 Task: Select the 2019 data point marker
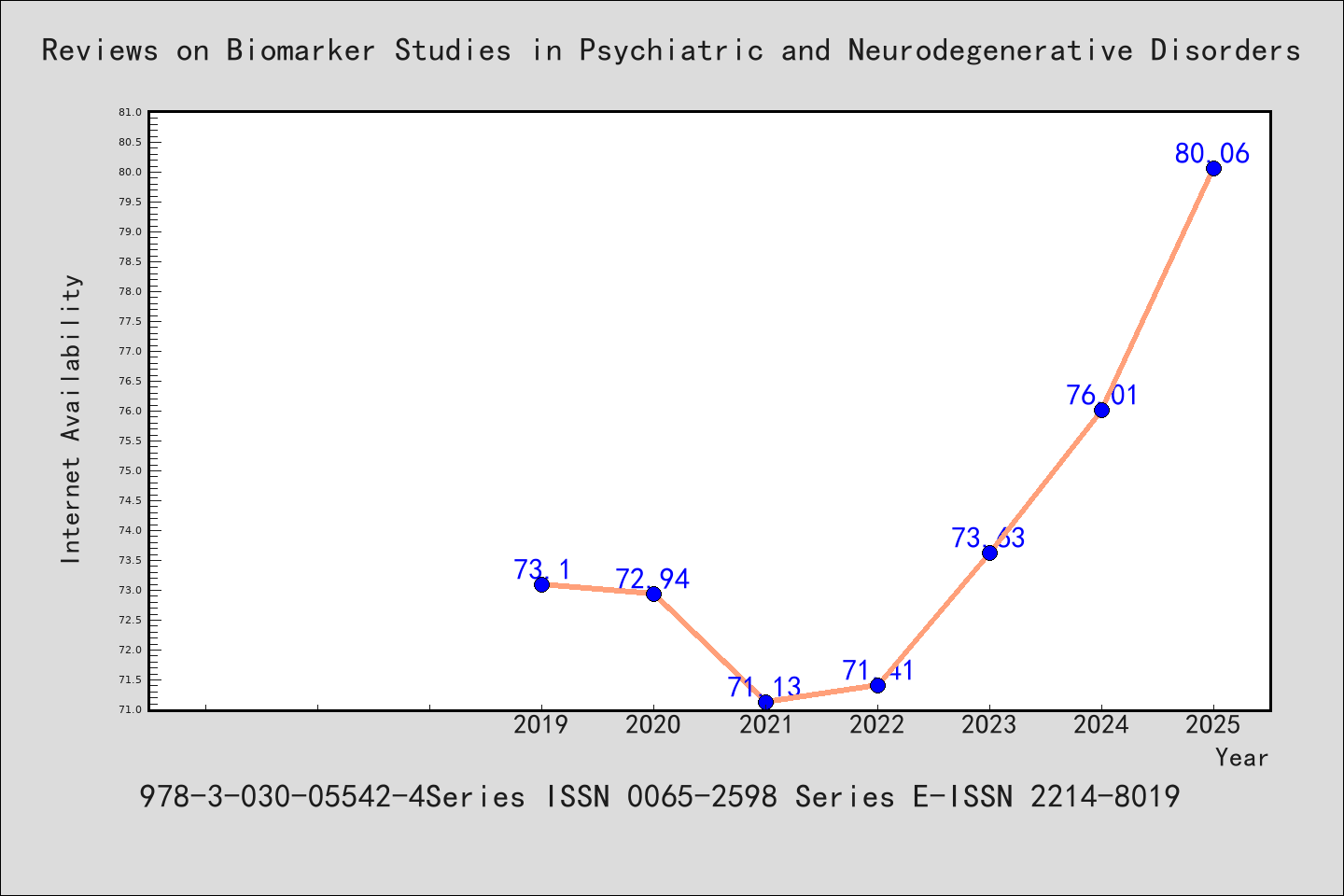(x=541, y=584)
